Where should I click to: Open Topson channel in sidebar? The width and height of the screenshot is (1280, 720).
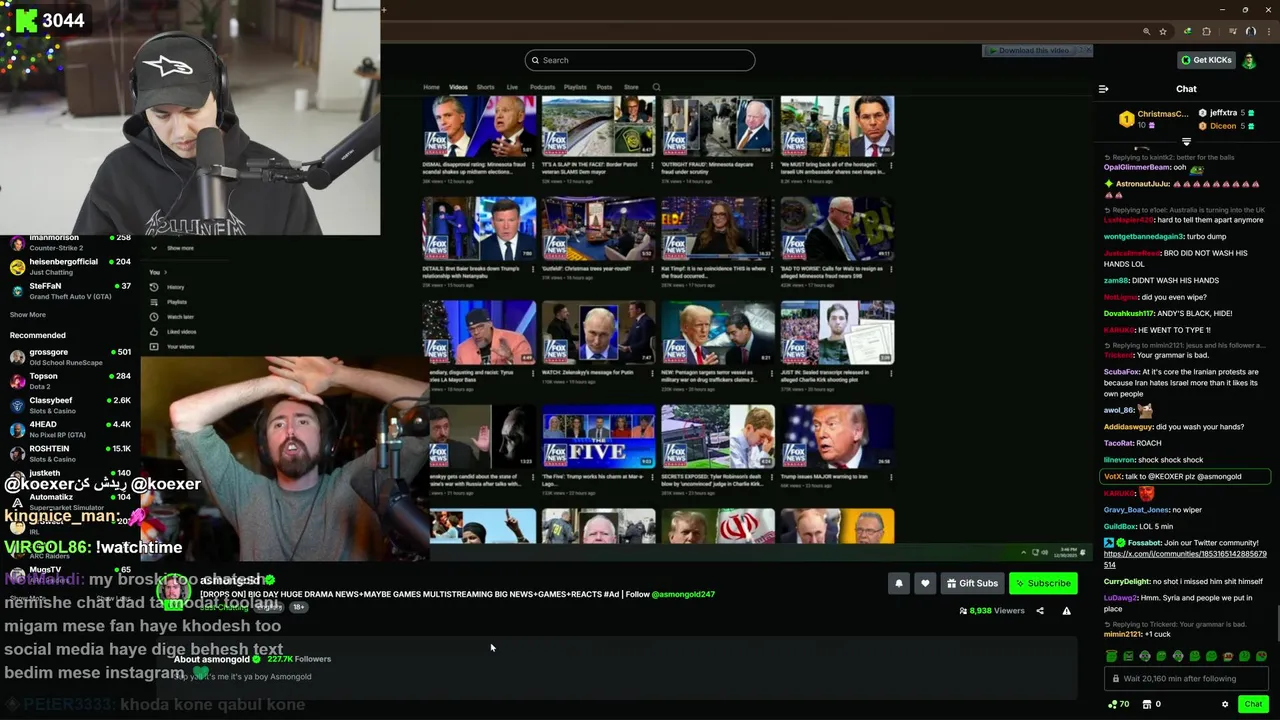click(70, 381)
